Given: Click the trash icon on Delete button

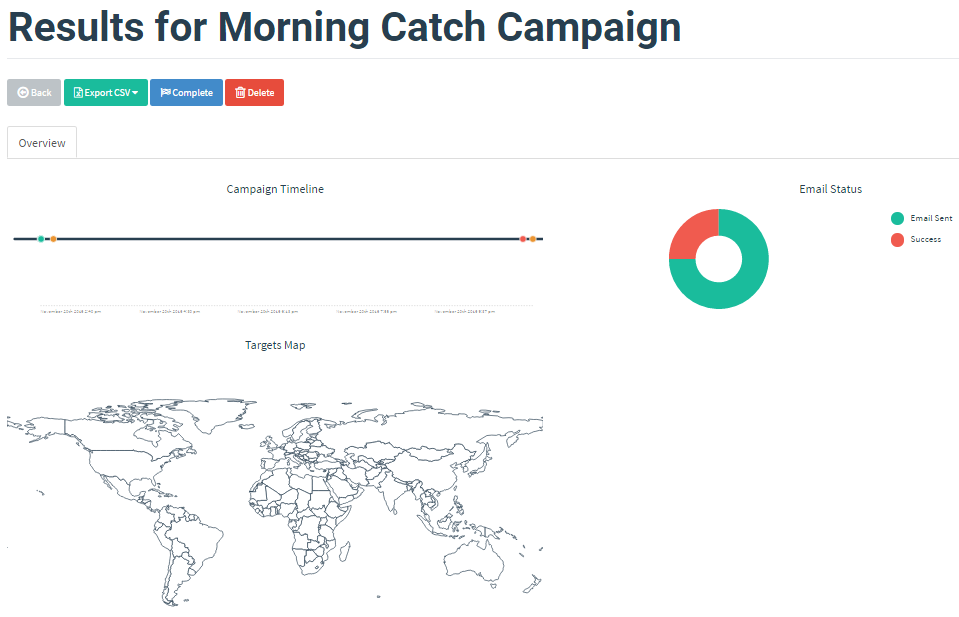Looking at the screenshot, I should tap(240, 93).
